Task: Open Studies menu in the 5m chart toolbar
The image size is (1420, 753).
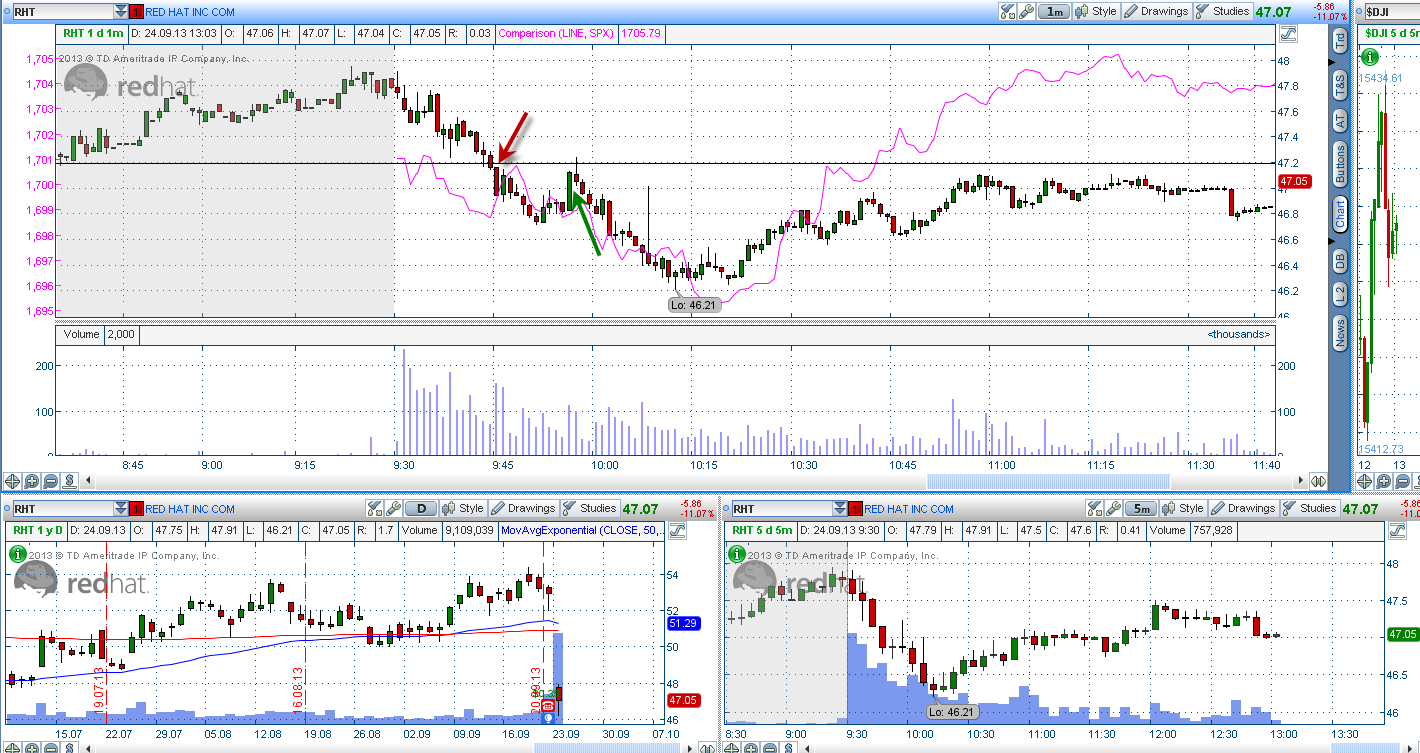Action: tap(1310, 508)
